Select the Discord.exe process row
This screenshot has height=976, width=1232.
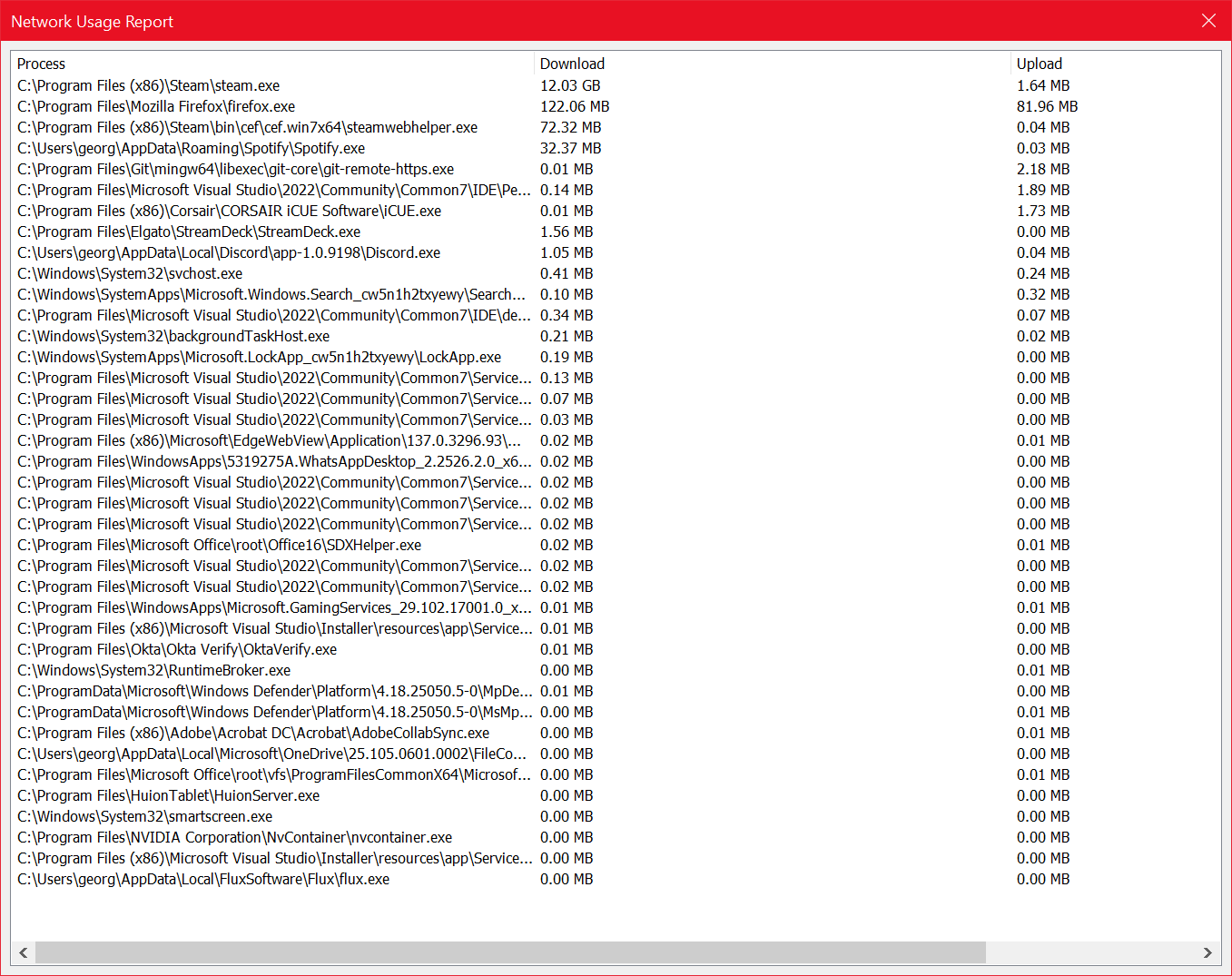click(x=616, y=252)
